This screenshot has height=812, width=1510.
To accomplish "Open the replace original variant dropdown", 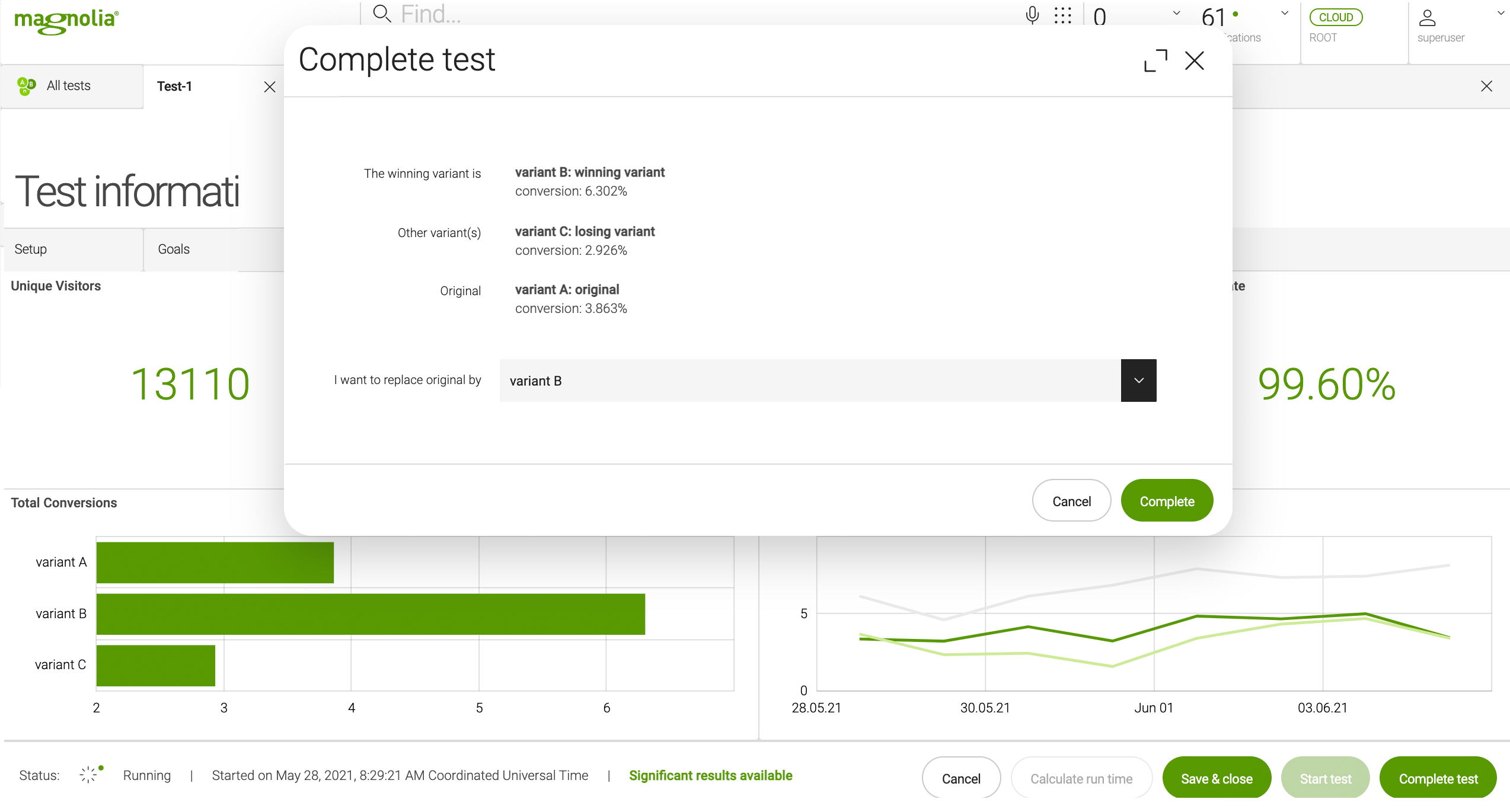I will point(1138,381).
